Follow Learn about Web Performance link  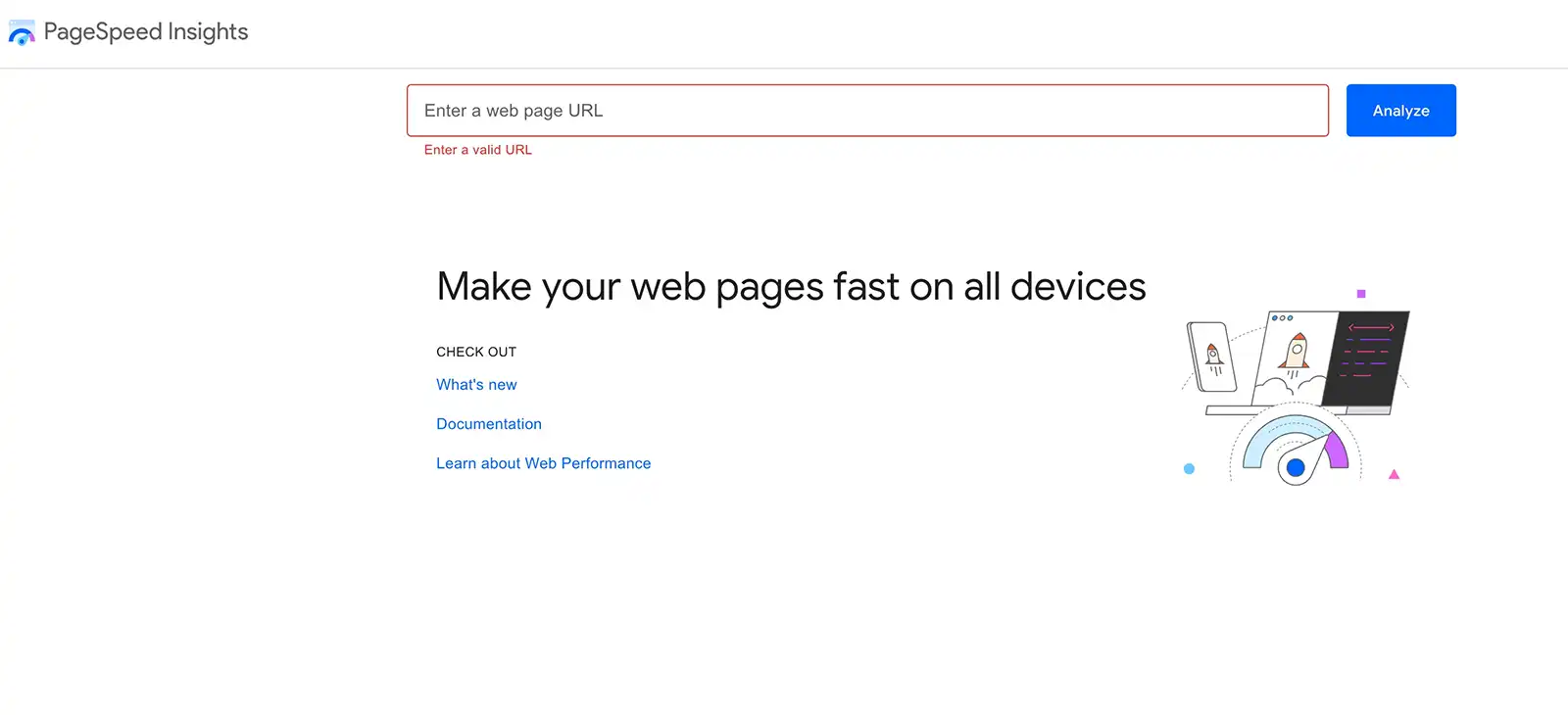[x=543, y=463]
